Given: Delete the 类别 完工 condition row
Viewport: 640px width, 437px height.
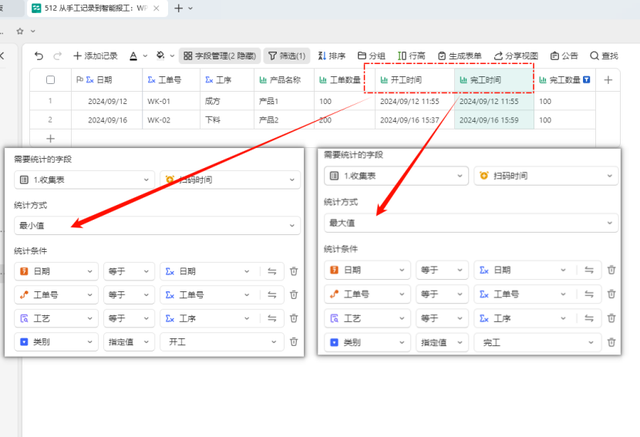Looking at the screenshot, I should [x=611, y=342].
